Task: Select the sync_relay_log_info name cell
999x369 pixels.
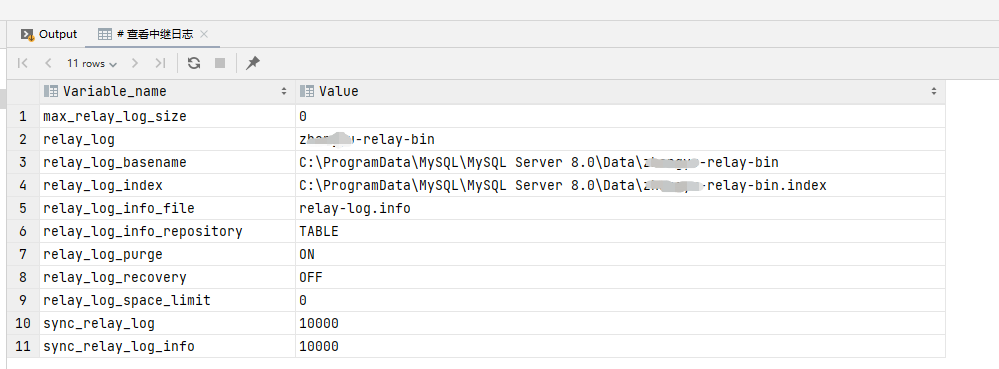Action: point(168,346)
